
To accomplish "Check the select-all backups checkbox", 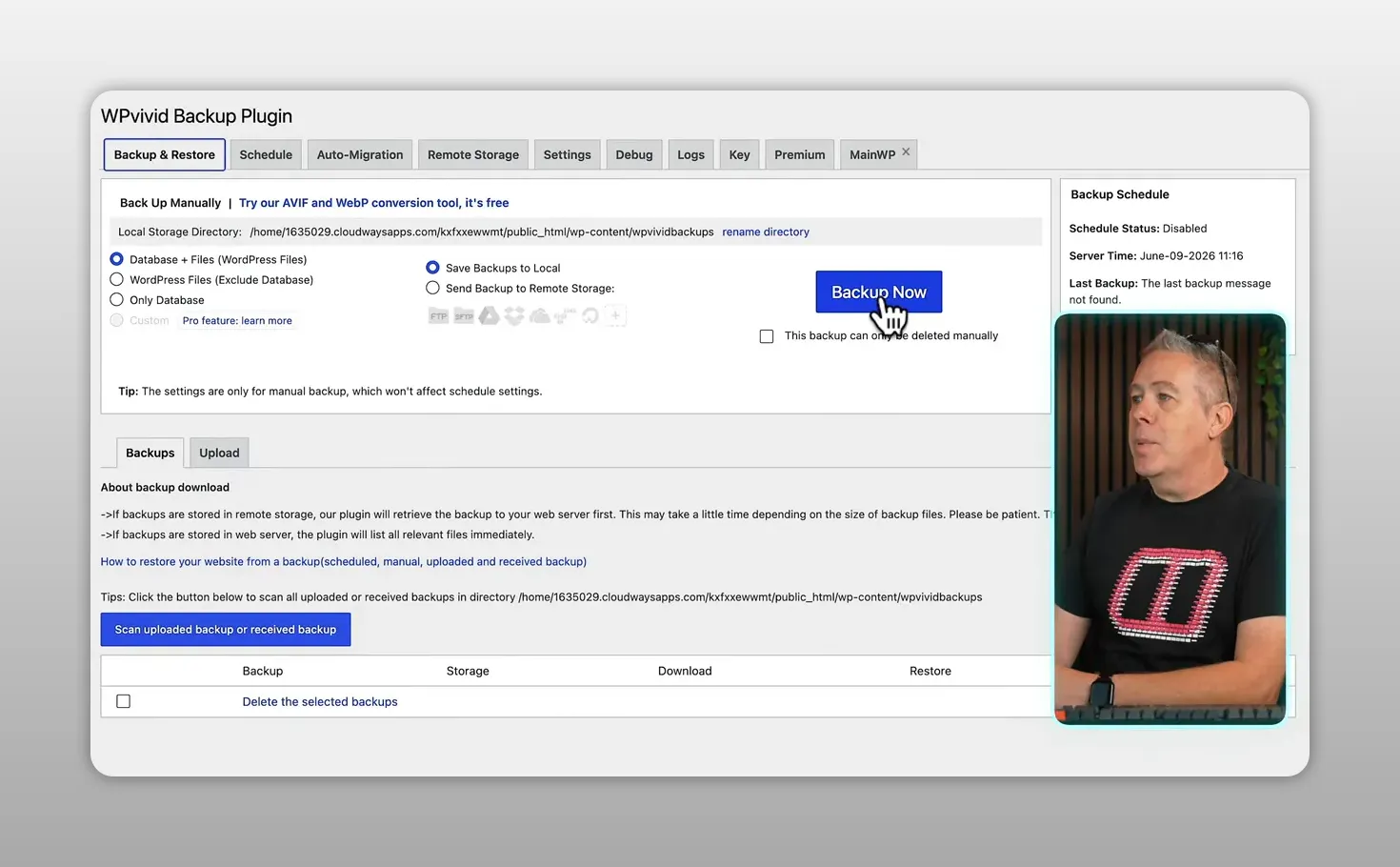I will [123, 701].
